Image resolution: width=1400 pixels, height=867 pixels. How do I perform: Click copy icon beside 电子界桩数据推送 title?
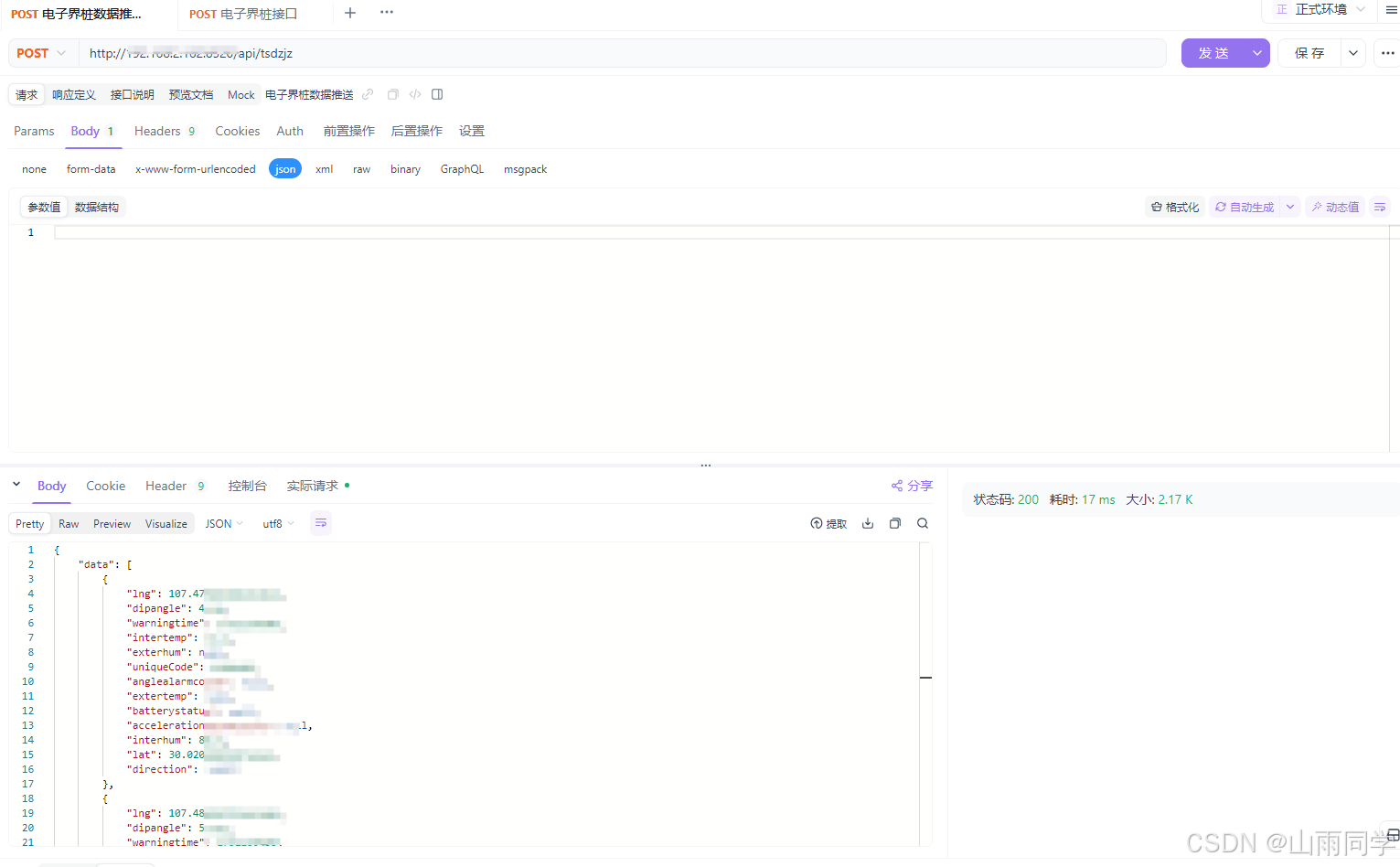(393, 94)
